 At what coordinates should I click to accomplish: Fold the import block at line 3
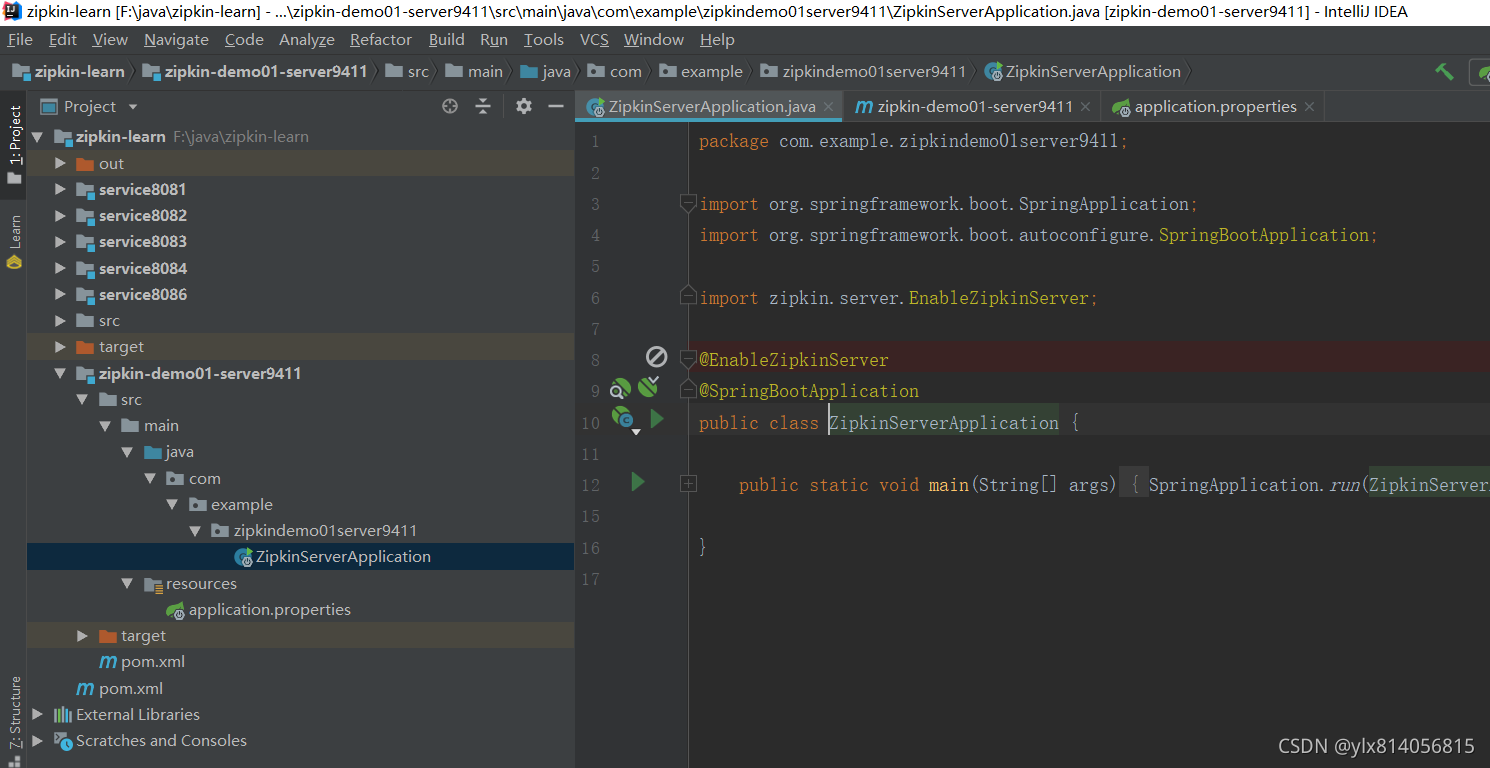[687, 203]
